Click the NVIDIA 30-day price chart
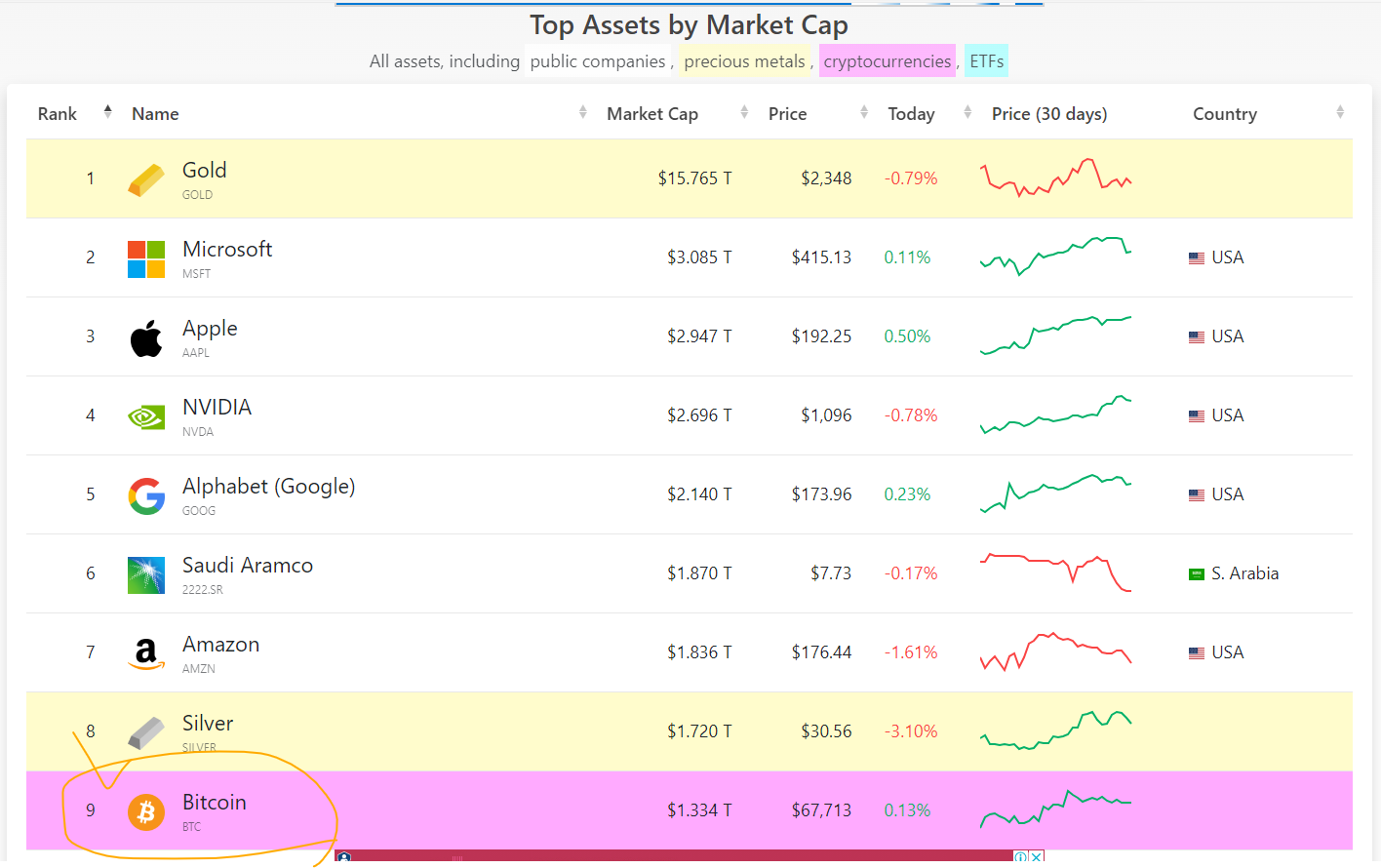 [x=1055, y=414]
